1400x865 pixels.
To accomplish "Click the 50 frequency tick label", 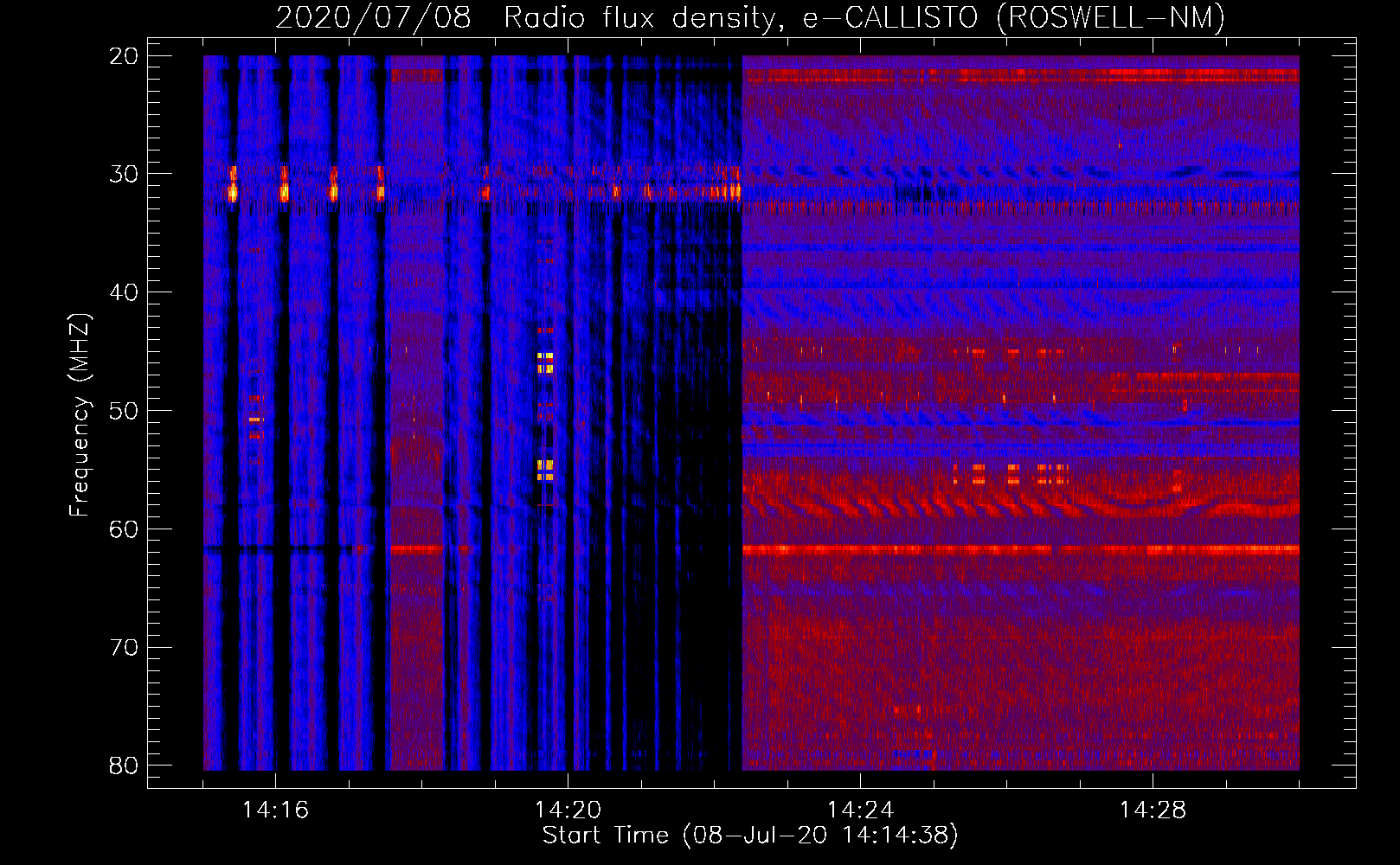I will point(124,411).
